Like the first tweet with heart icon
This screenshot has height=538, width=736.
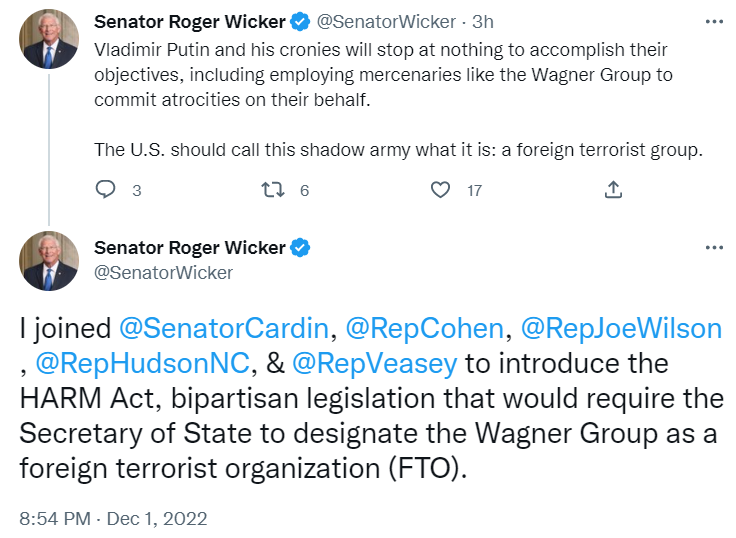[439, 189]
